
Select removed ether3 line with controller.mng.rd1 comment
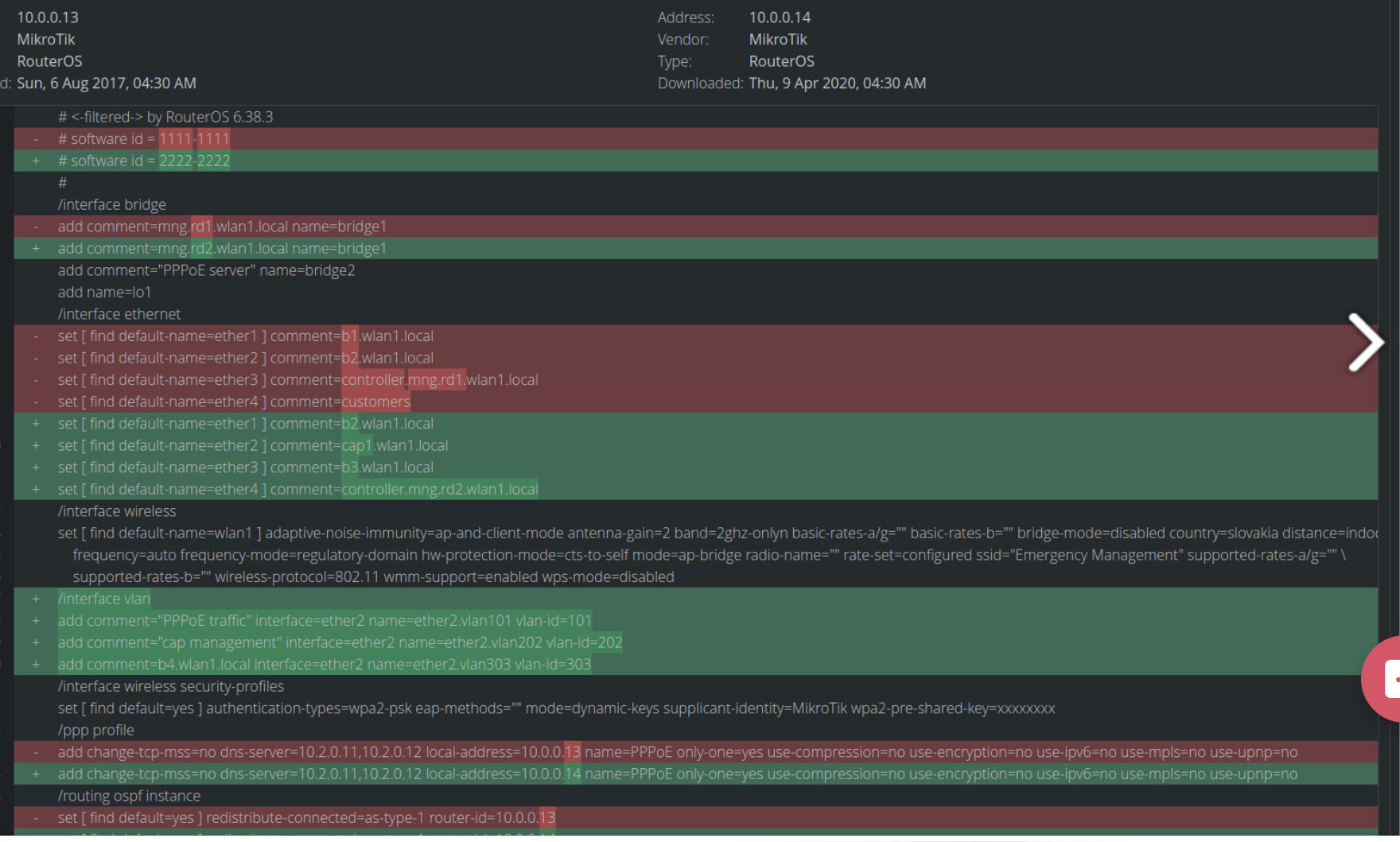point(696,380)
